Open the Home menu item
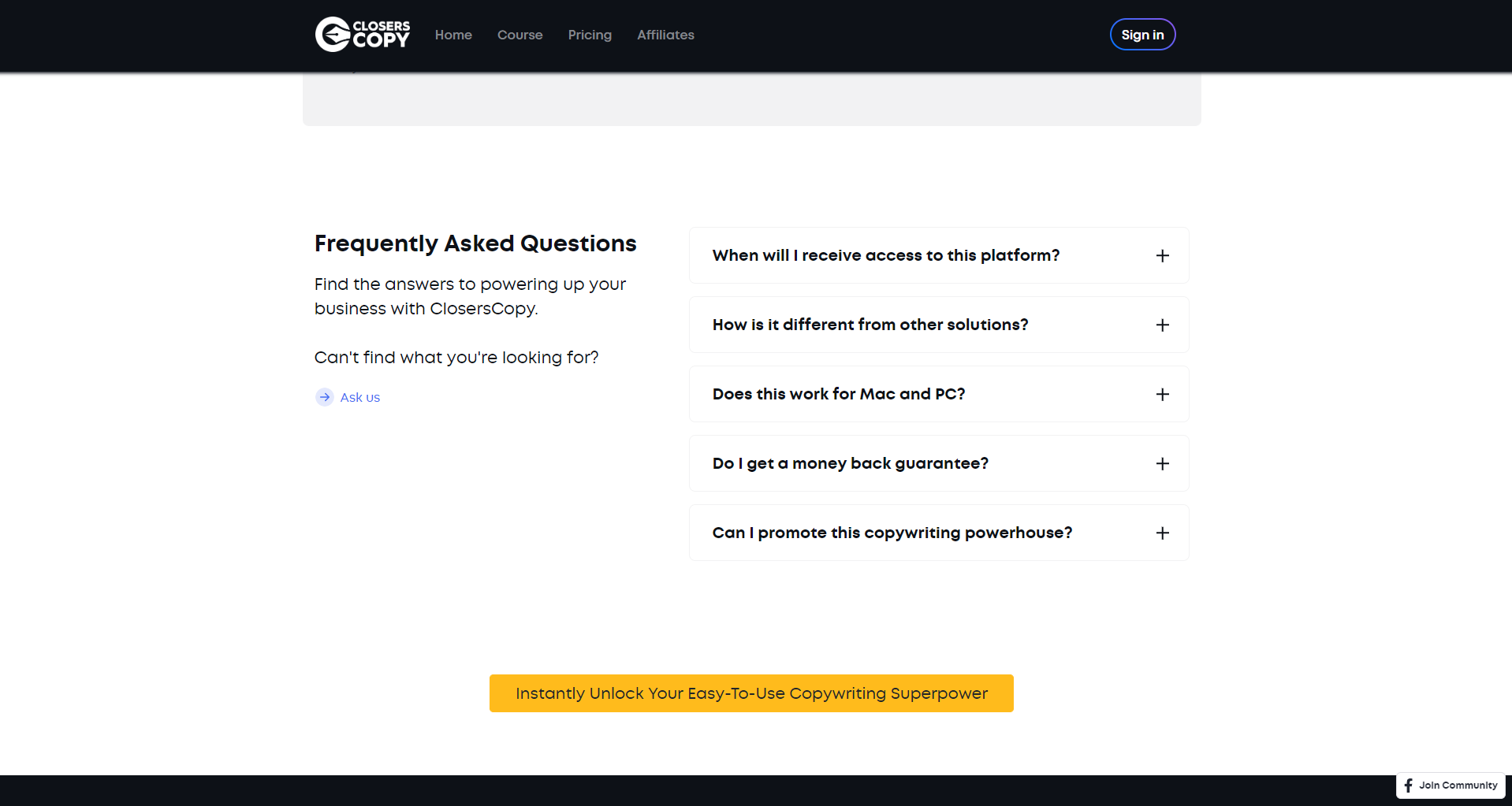The image size is (1512, 806). pos(453,35)
